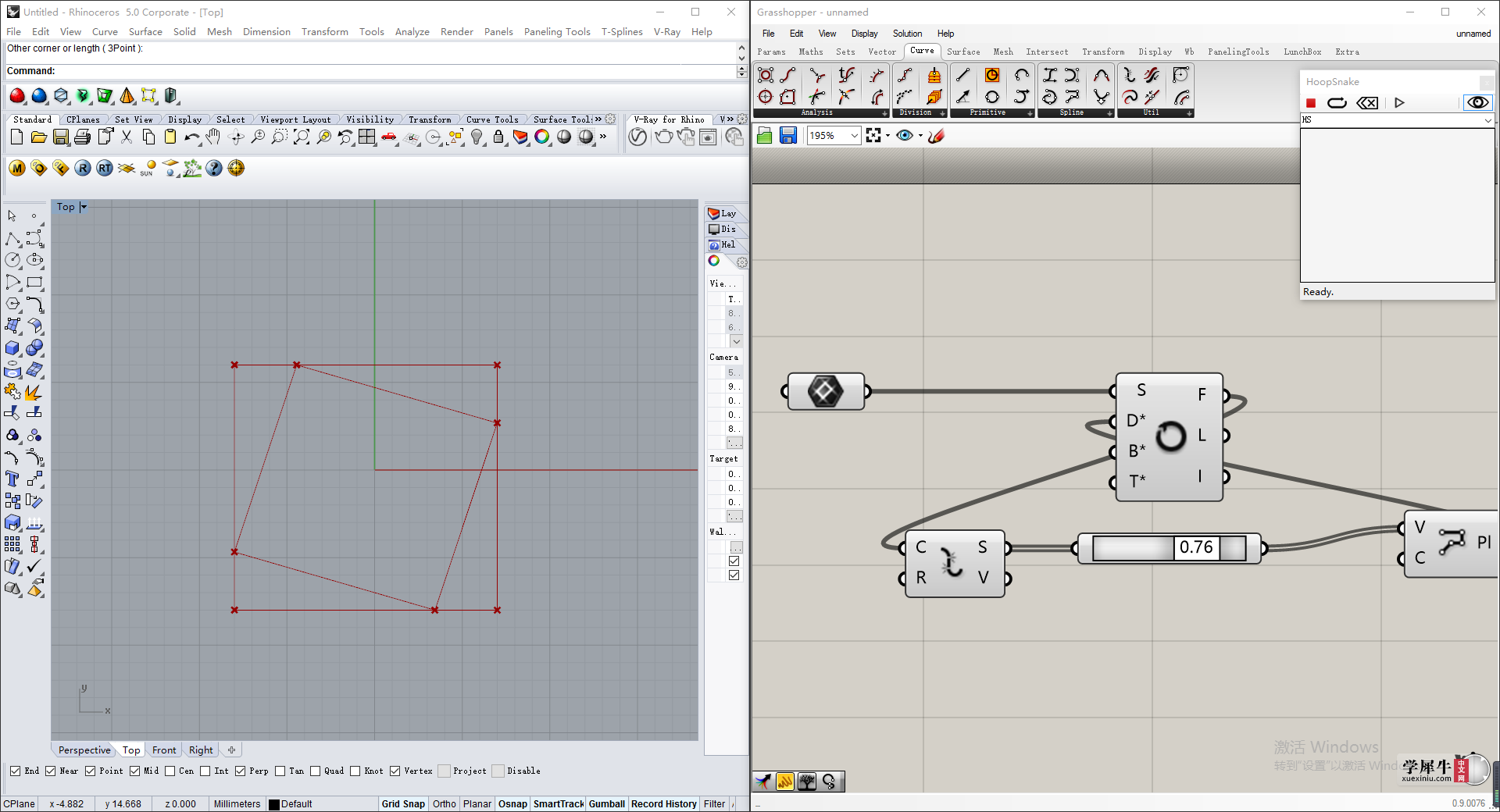
Task: Expand the Spline panel in Curve tab
Action: [x=1109, y=113]
